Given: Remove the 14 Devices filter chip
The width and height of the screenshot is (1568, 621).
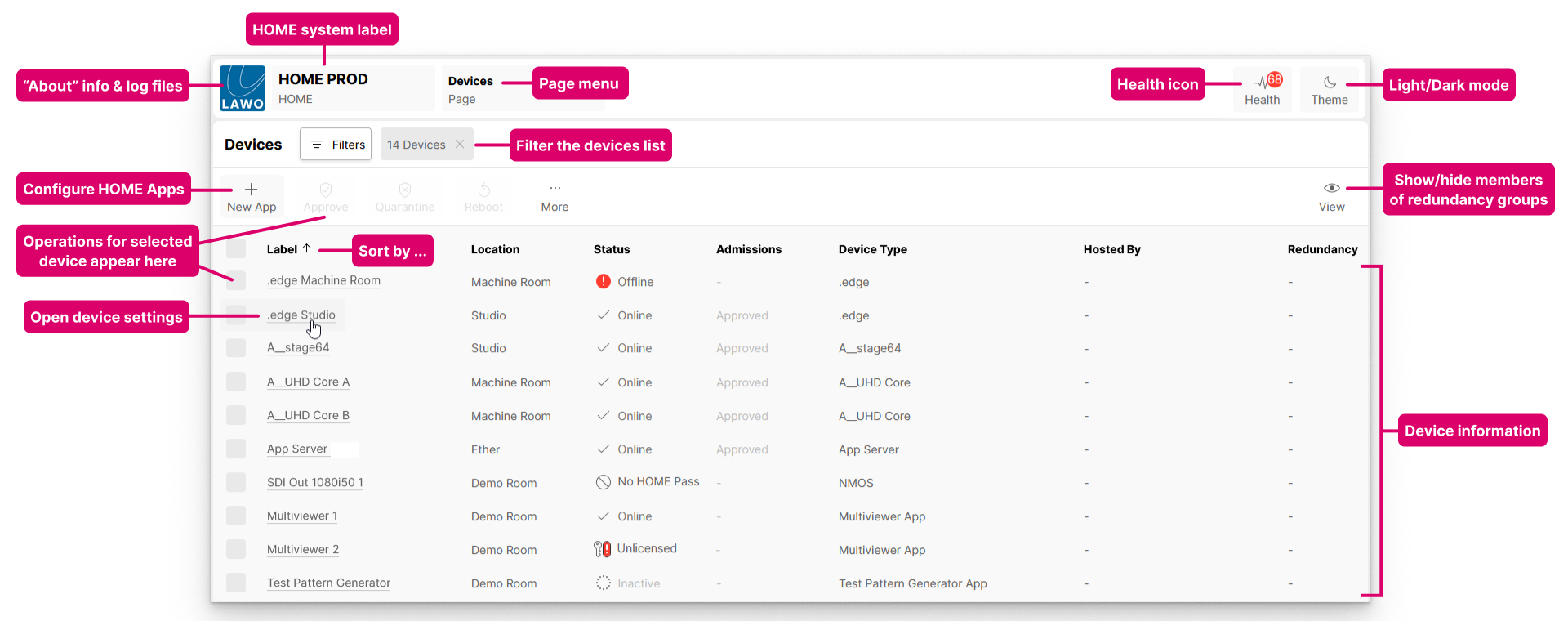Looking at the screenshot, I should 460,145.
